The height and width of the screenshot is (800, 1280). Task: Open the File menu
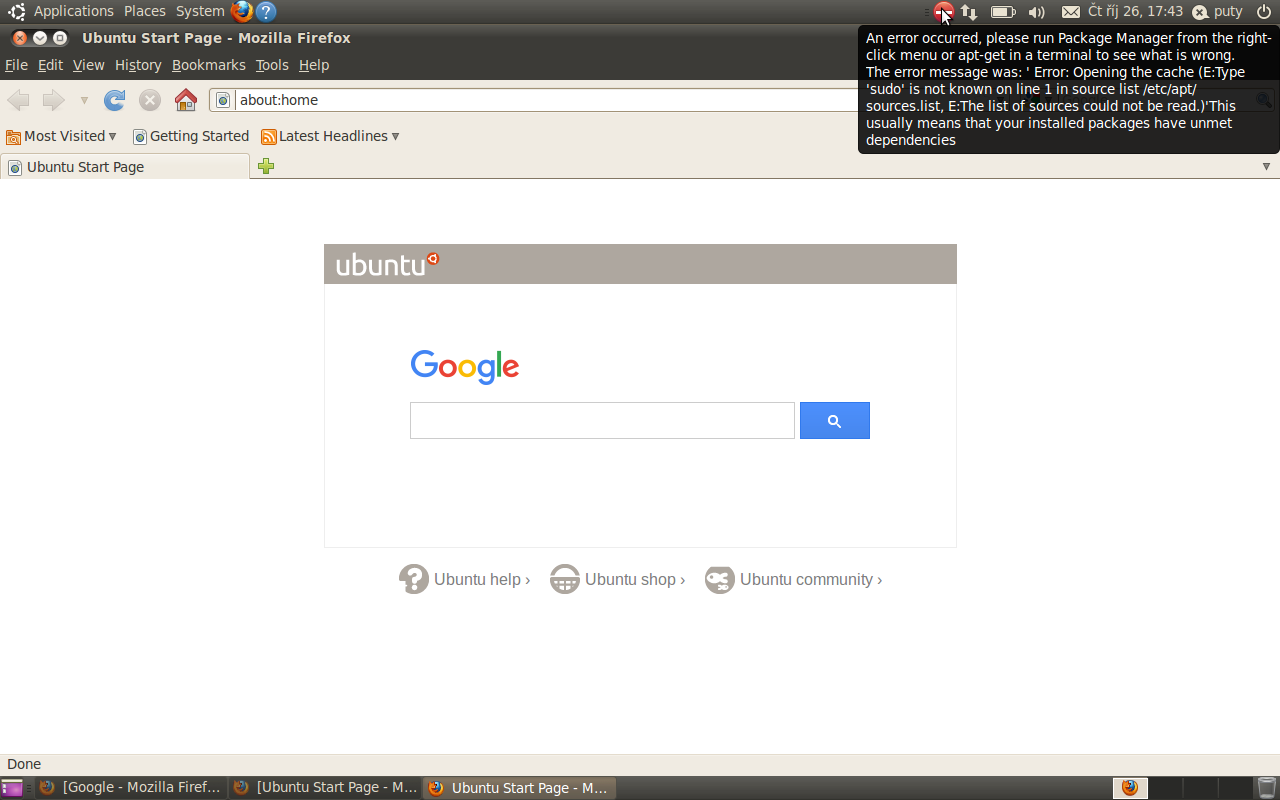tap(16, 65)
